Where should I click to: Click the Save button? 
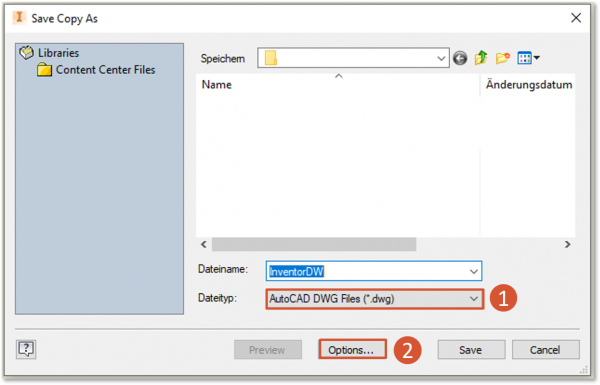tap(471, 349)
